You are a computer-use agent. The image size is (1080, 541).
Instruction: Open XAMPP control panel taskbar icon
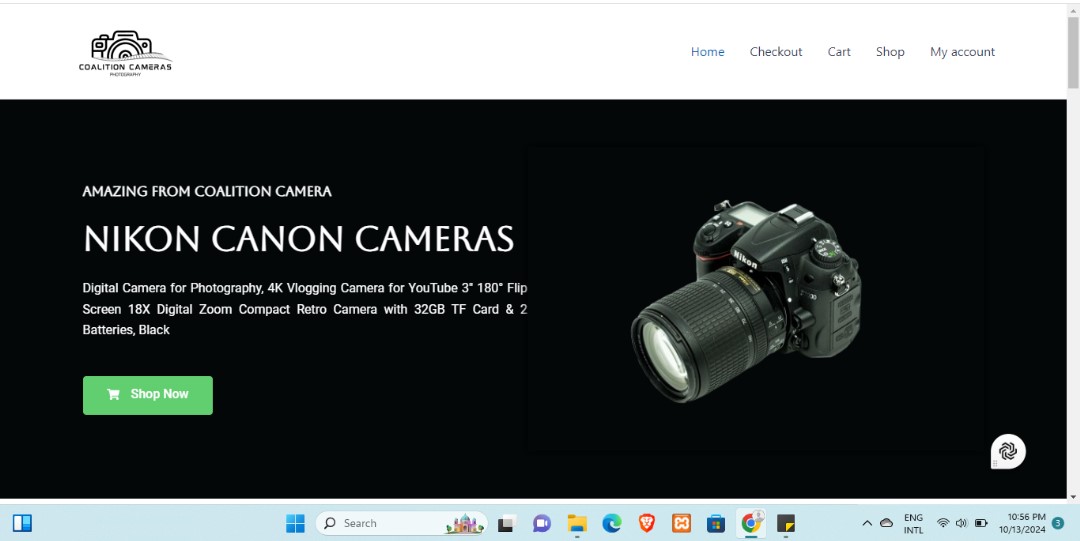(x=681, y=524)
